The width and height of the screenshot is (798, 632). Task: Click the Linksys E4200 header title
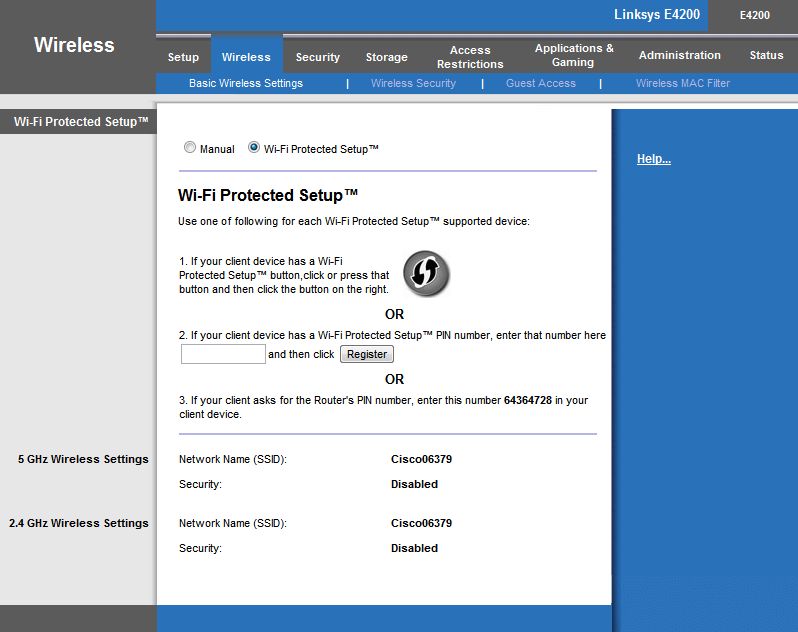click(x=657, y=14)
